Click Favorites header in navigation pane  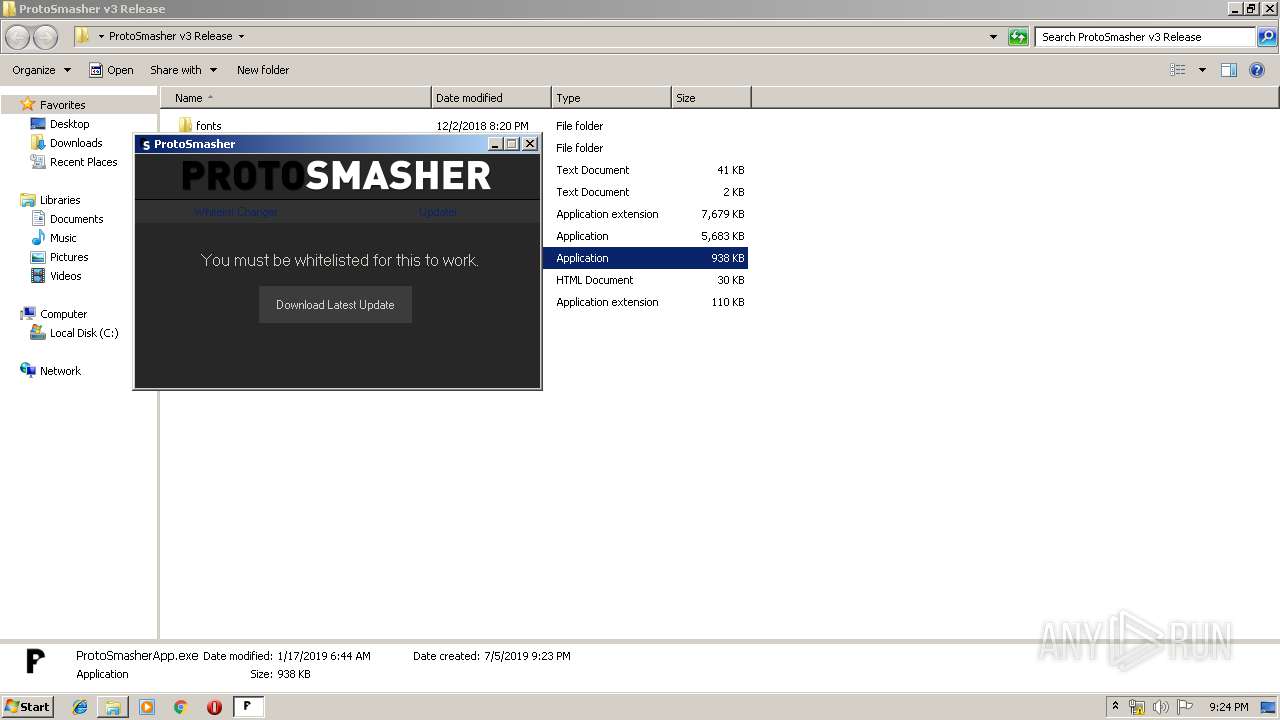[x=62, y=105]
